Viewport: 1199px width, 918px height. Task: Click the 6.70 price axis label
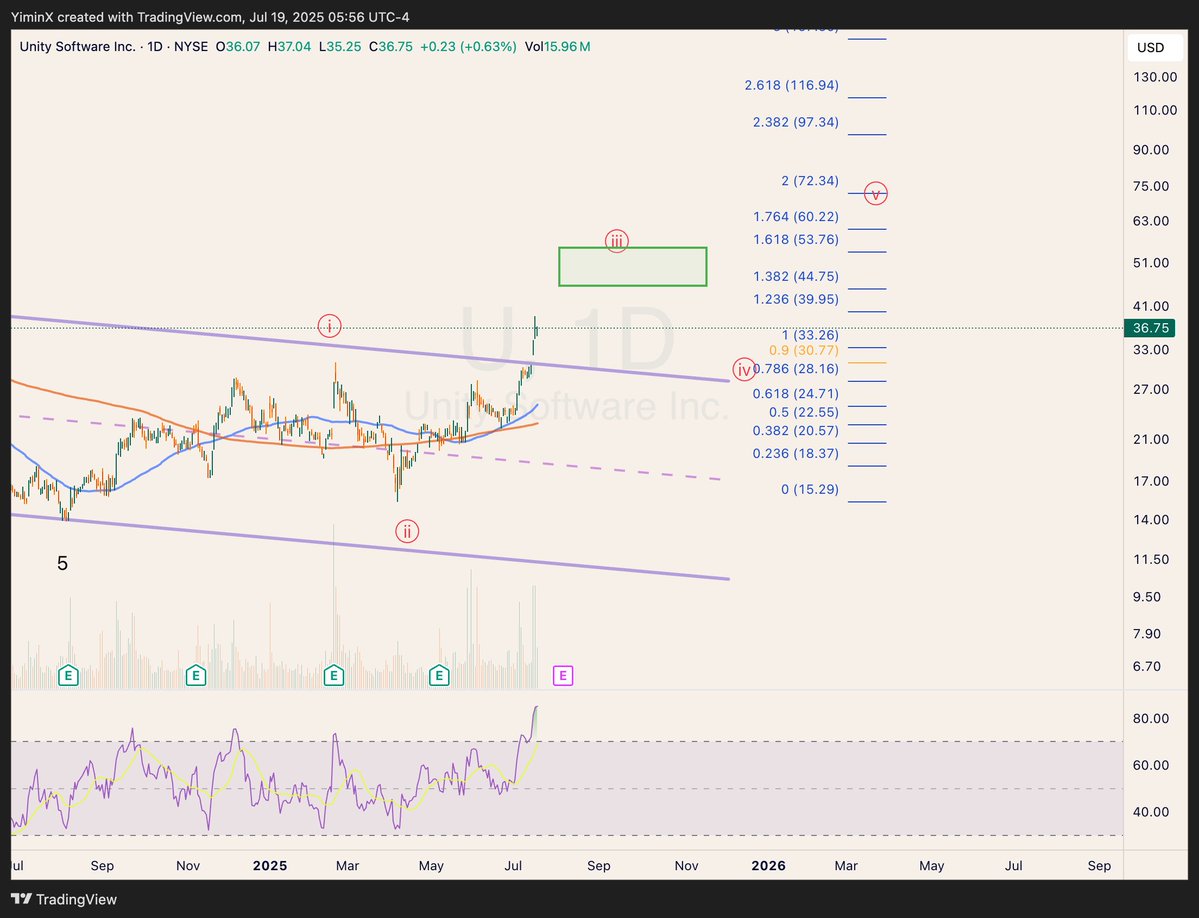point(1147,666)
